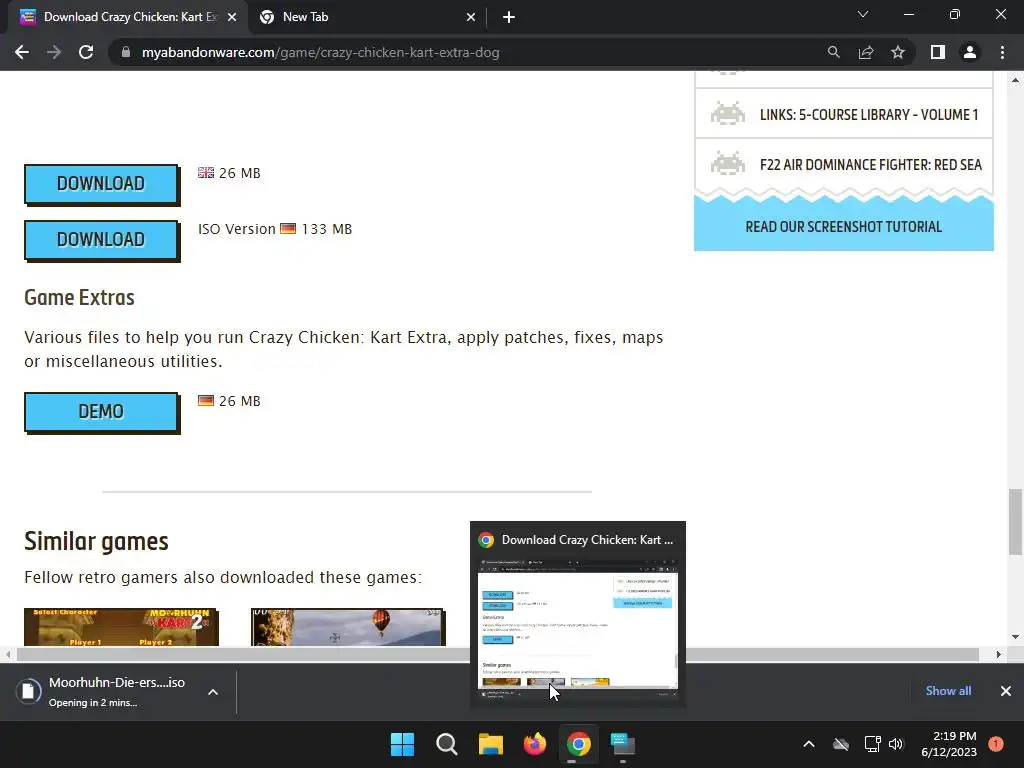This screenshot has height=768, width=1024.
Task: Read our screenshot tutorial link
Action: click(844, 227)
